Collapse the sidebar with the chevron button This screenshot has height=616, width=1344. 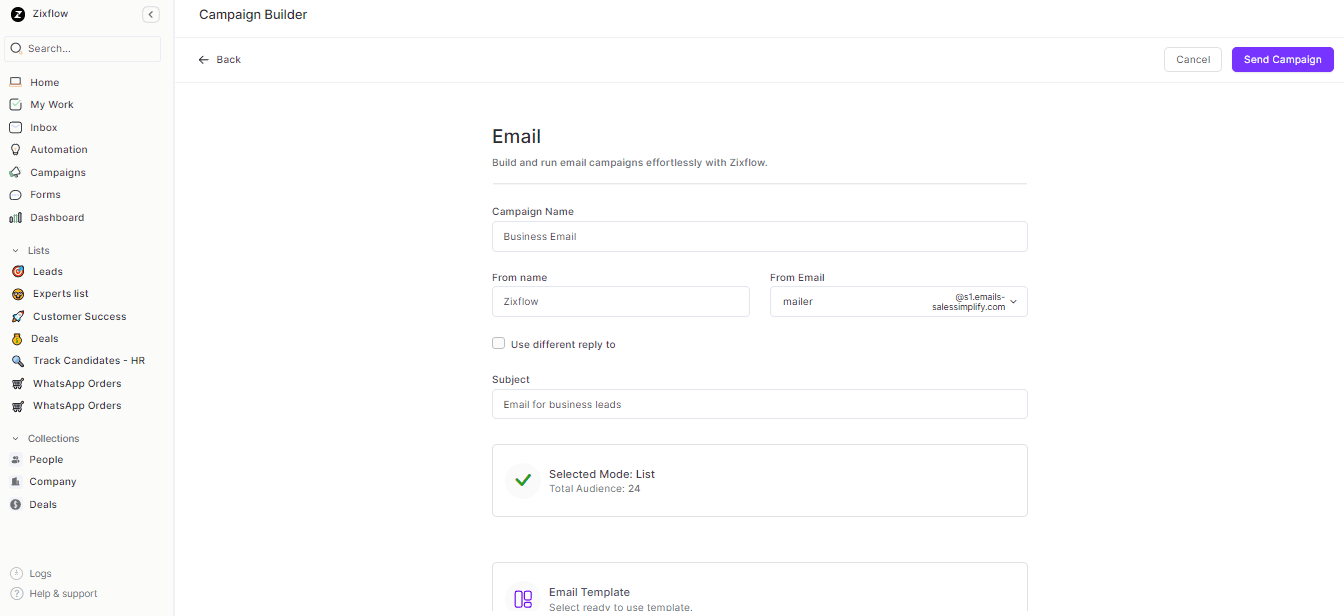[x=151, y=14]
